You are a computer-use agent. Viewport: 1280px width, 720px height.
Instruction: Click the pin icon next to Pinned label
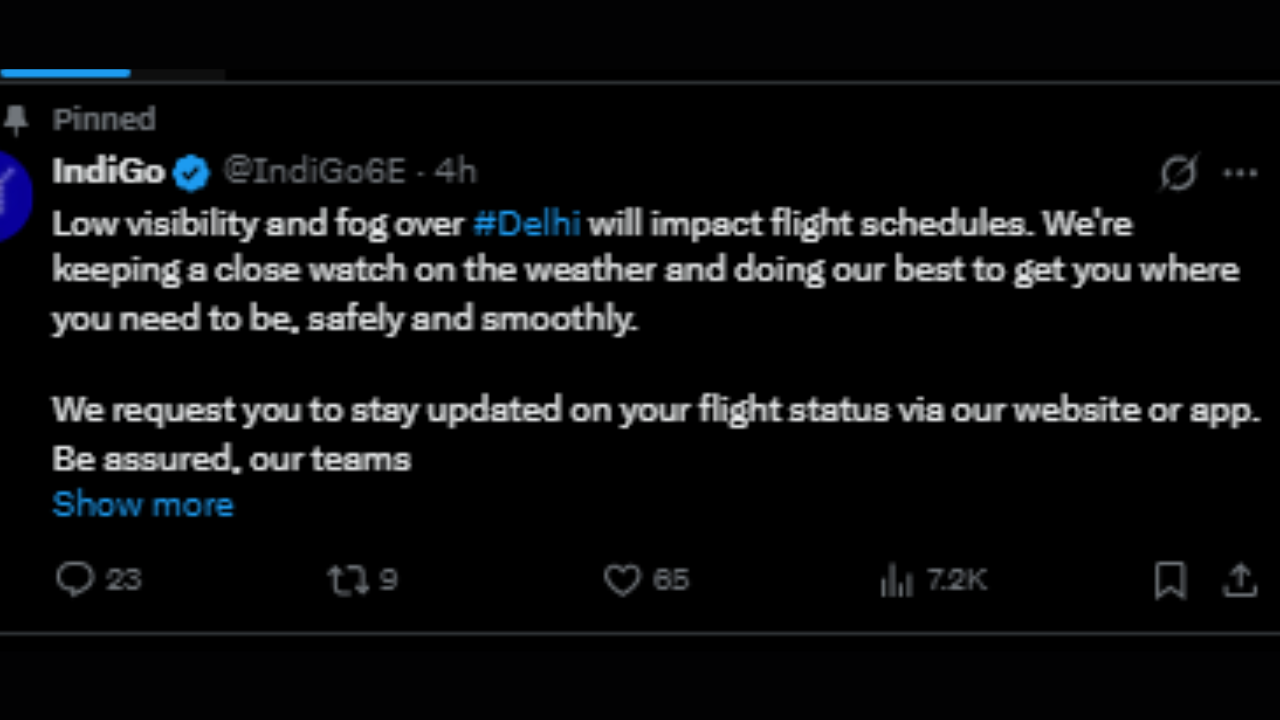click(18, 118)
